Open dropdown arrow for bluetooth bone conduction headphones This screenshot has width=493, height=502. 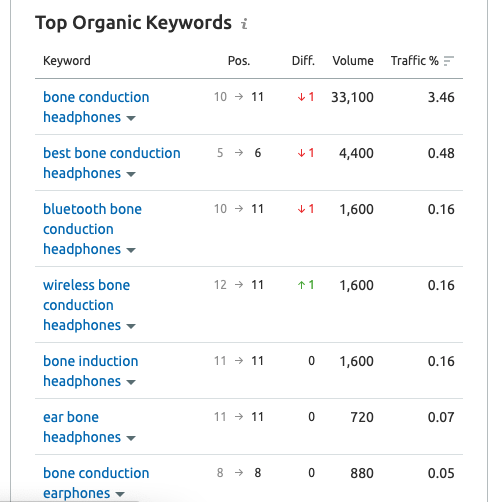pyautogui.click(x=131, y=250)
